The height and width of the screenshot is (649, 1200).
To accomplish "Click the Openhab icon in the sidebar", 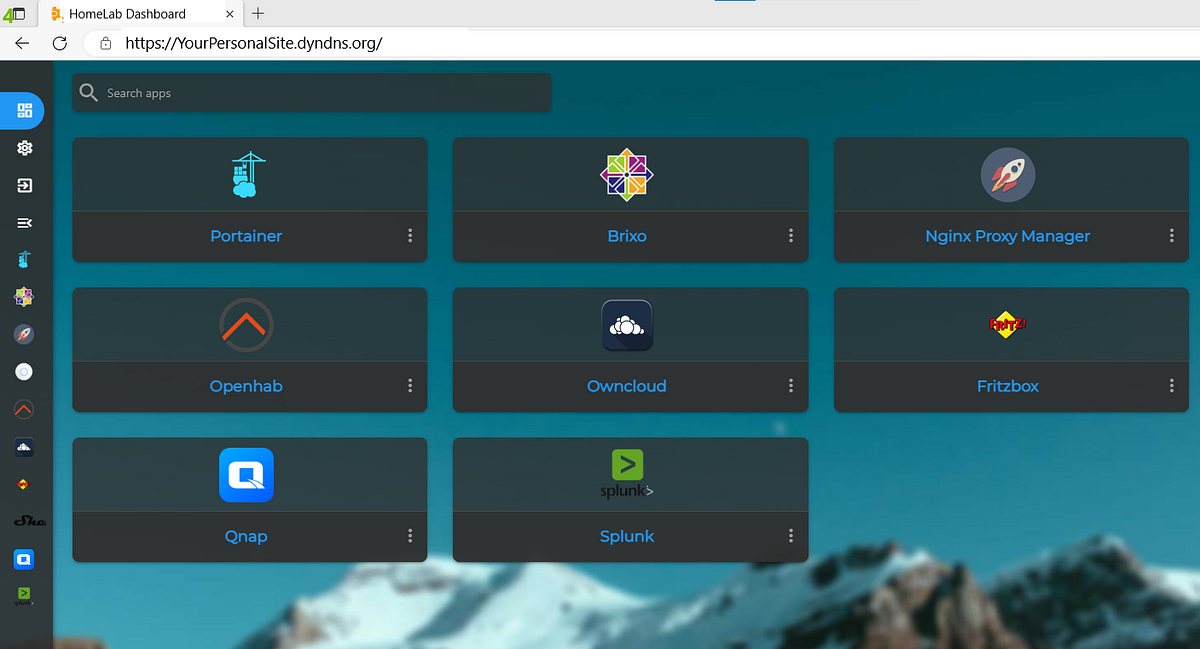I will (23, 409).
